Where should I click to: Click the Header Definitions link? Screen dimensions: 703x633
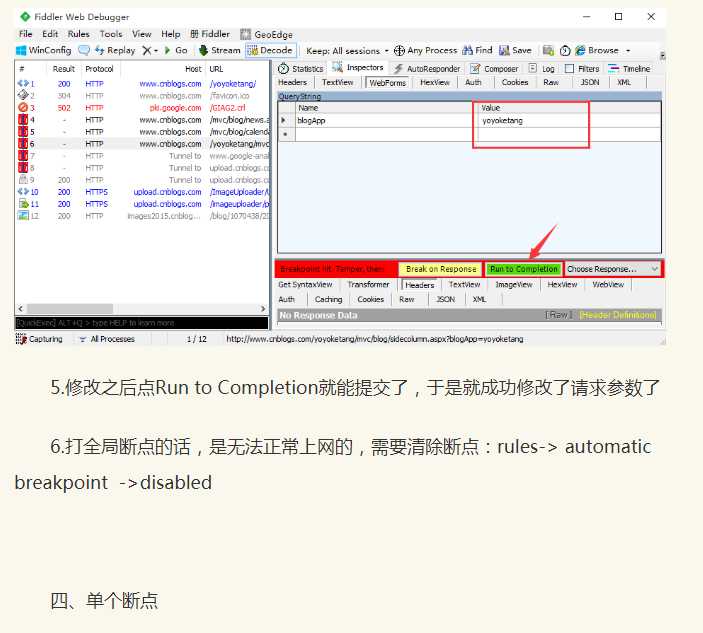(618, 315)
